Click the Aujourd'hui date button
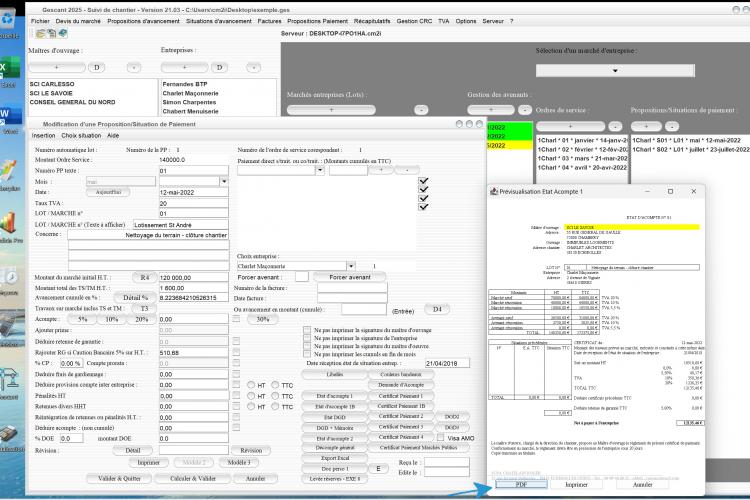 [x=108, y=192]
